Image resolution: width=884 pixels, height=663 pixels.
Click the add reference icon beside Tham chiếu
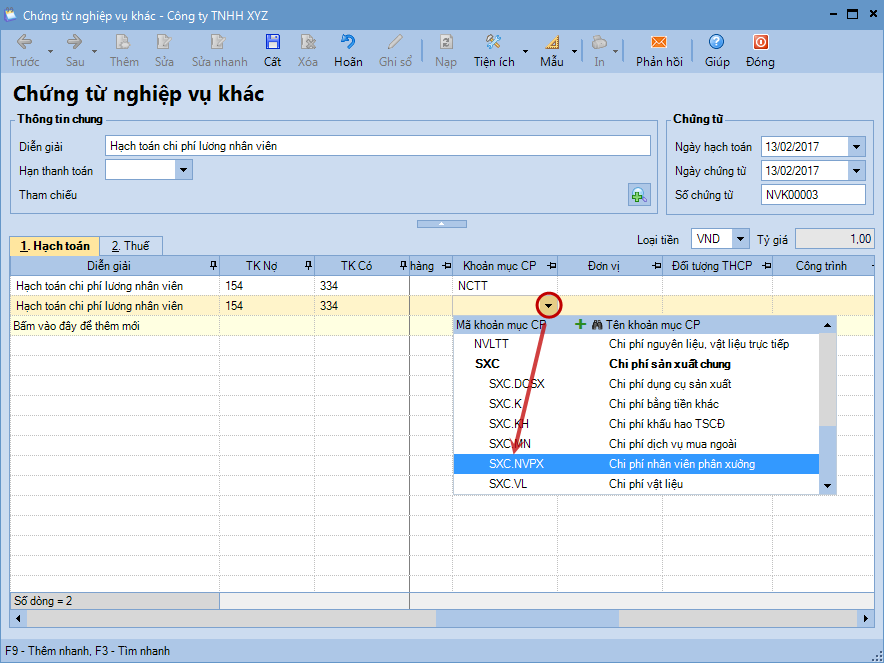pyautogui.click(x=638, y=195)
